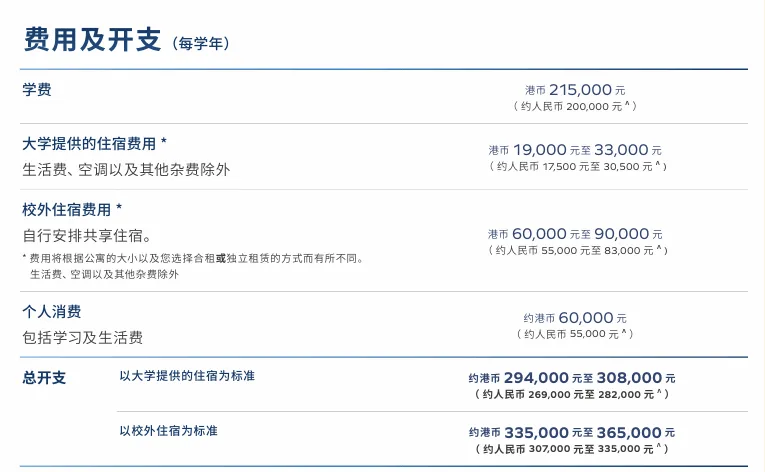This screenshot has height=472, width=765.
Task: Click the 校外住宿费用 row title
Action: [72, 209]
